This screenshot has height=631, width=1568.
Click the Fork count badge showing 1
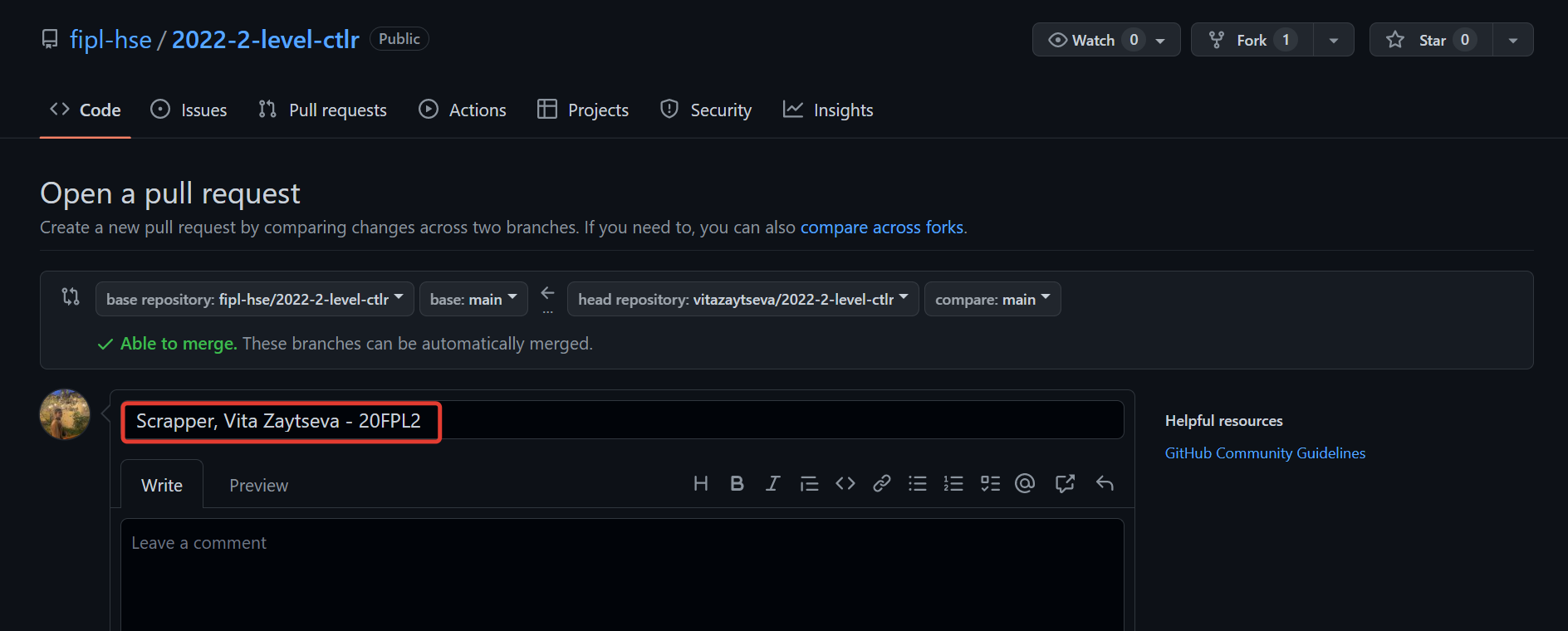point(1286,40)
